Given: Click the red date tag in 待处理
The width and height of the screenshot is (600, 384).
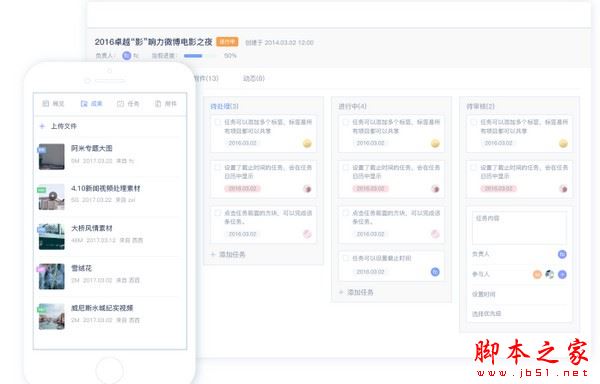Looking at the screenshot, I should [x=242, y=189].
